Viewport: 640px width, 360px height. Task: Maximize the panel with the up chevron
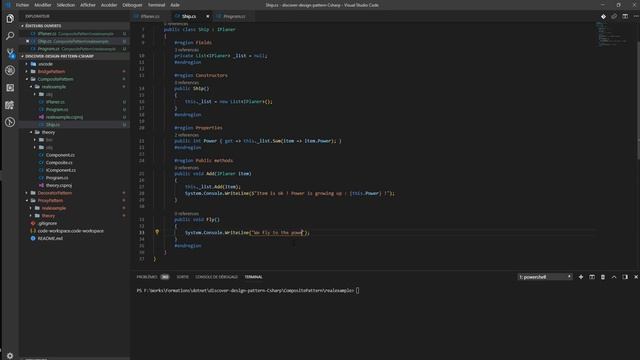click(614, 277)
